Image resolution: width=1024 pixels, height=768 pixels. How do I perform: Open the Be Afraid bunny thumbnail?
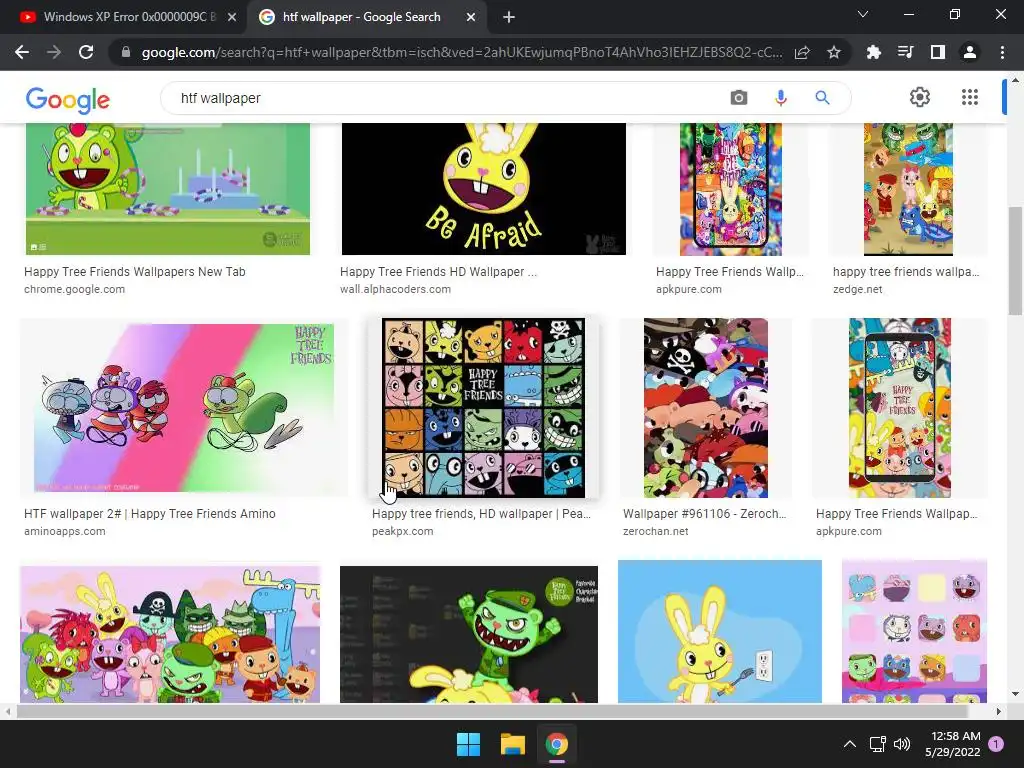pos(483,189)
